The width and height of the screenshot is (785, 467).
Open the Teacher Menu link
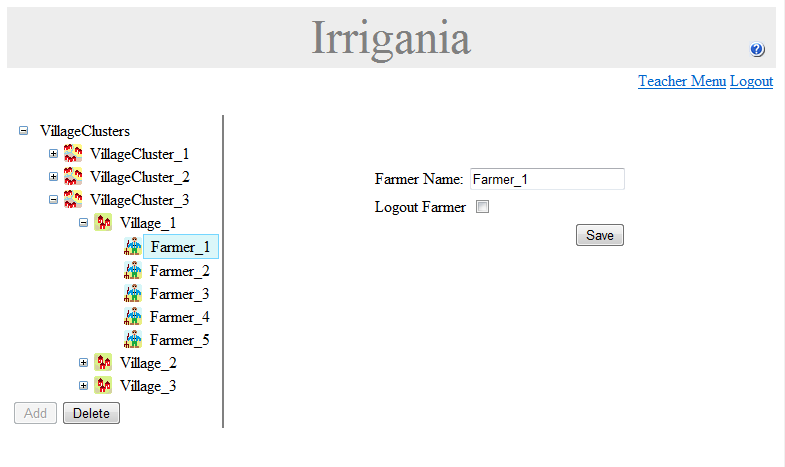pos(682,81)
